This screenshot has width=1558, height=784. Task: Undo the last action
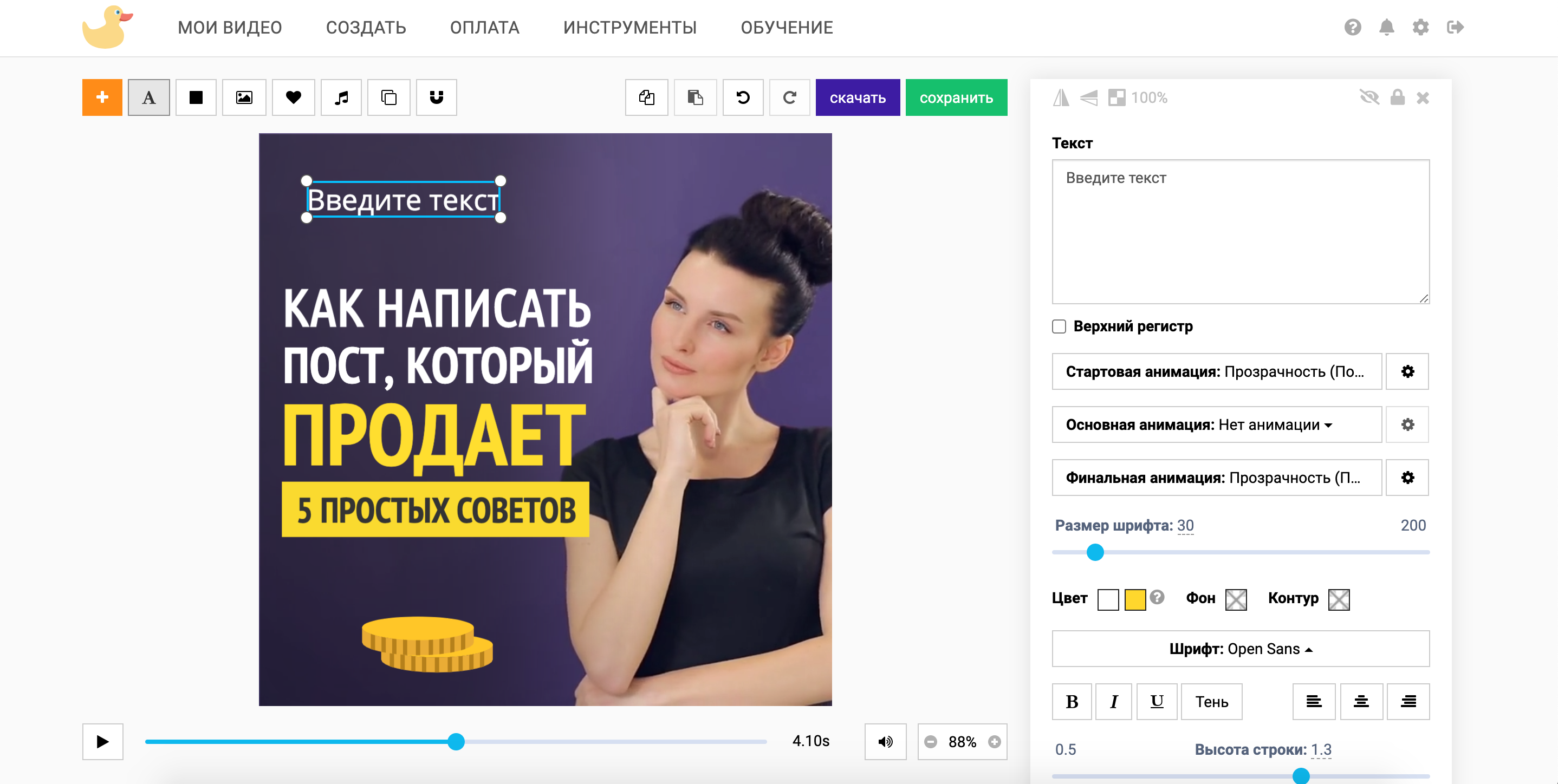pos(743,97)
